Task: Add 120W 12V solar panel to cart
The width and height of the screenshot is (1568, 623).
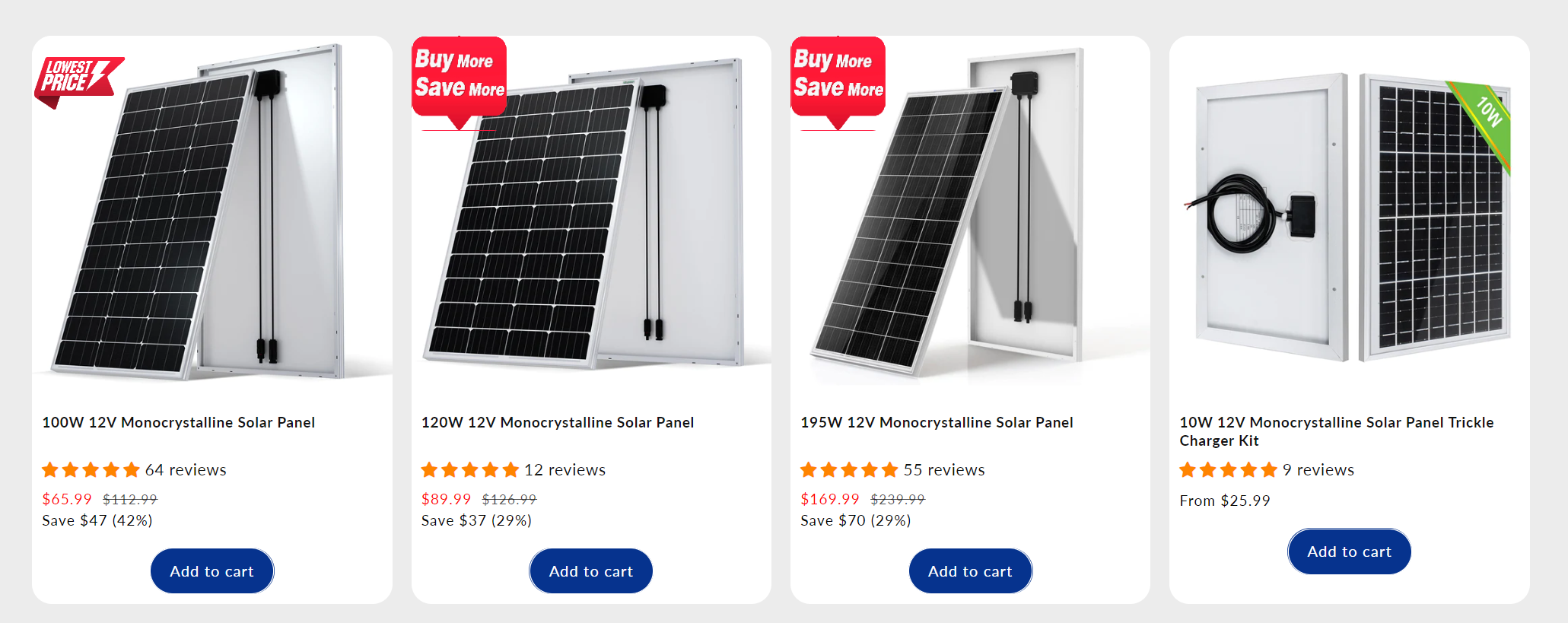Action: click(x=590, y=571)
